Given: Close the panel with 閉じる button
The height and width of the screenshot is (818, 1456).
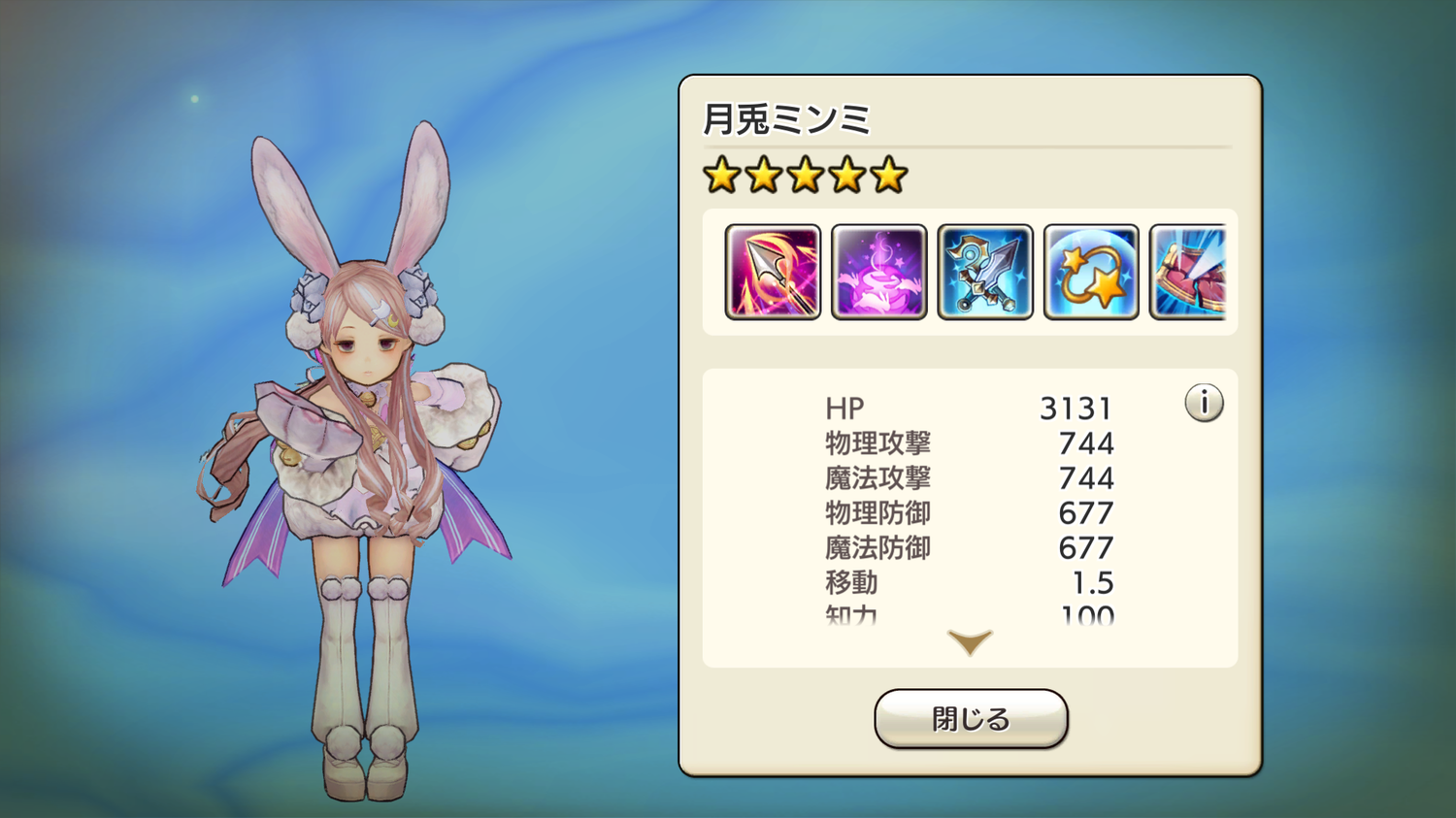Looking at the screenshot, I should [971, 719].
